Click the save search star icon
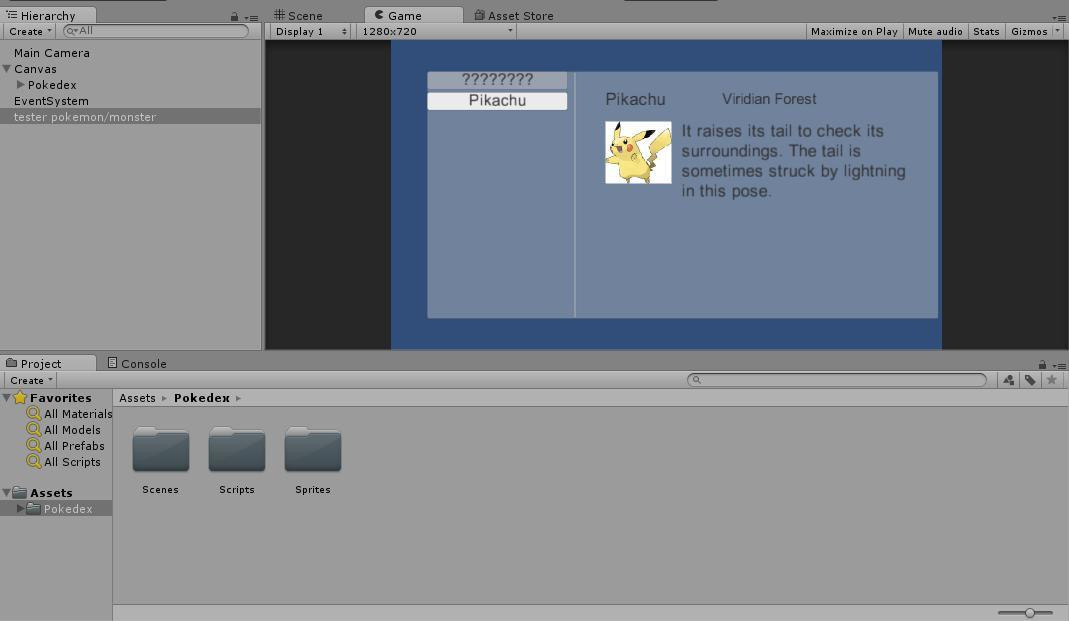The width and height of the screenshot is (1069, 621). coord(1051,380)
